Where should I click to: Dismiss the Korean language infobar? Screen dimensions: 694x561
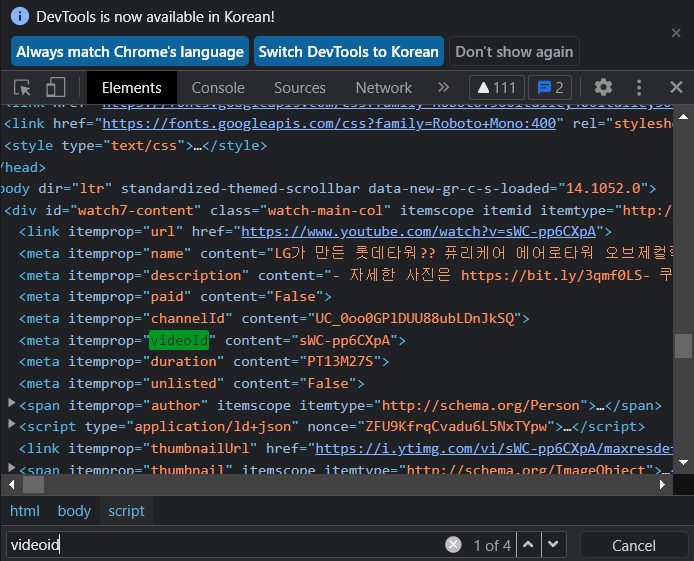click(676, 33)
